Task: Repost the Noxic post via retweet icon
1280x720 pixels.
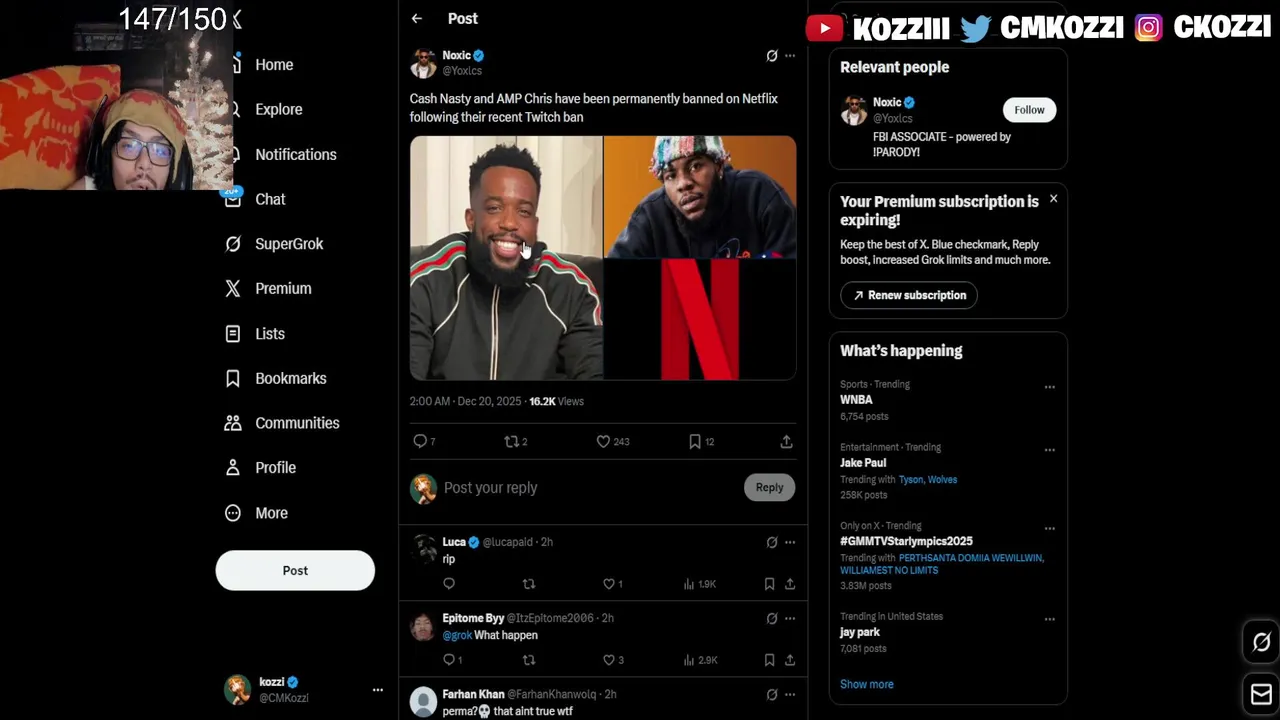Action: tap(511, 441)
